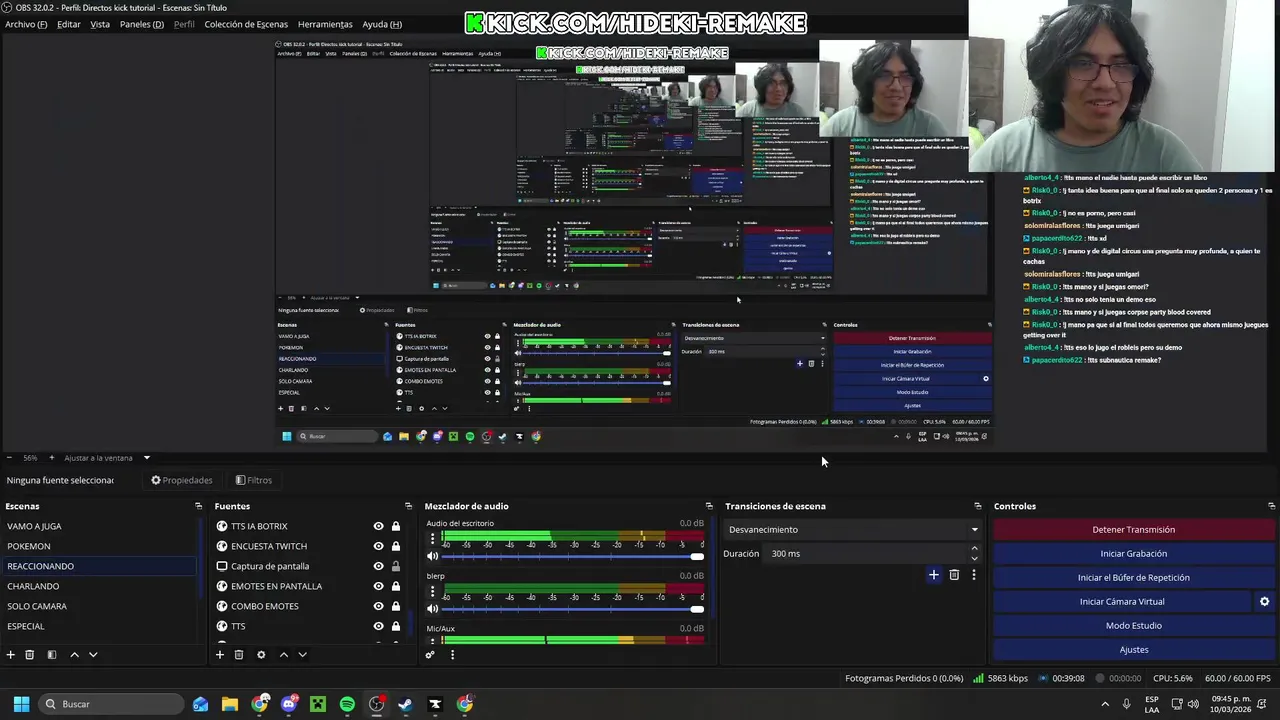Hide the ENCUESTA TWITCH source

click(378, 546)
